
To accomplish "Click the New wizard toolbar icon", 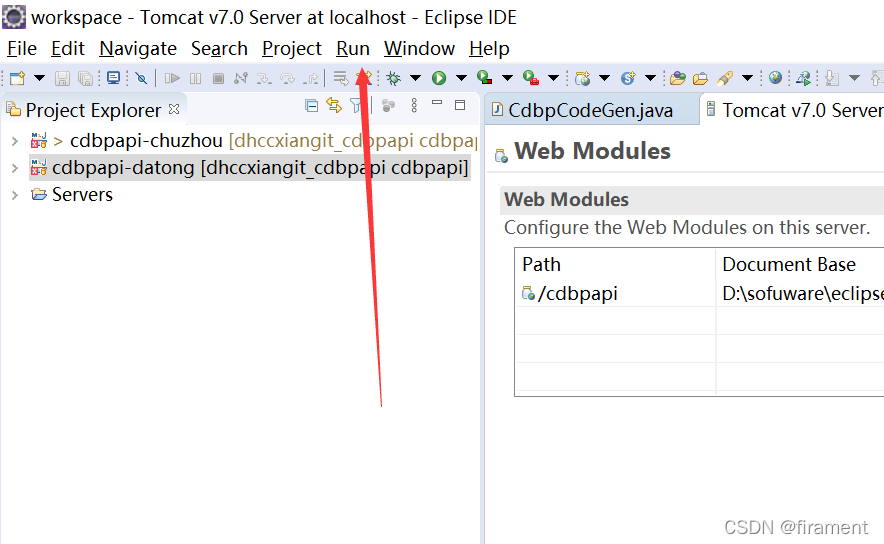I will (17, 78).
